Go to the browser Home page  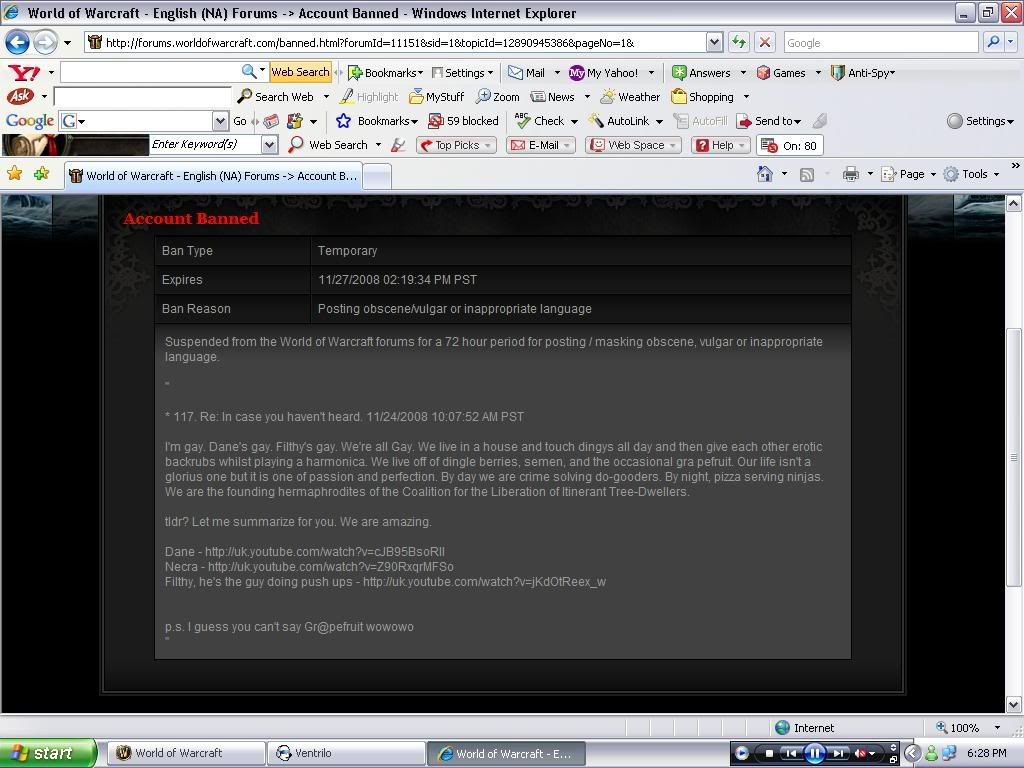pyautogui.click(x=765, y=174)
